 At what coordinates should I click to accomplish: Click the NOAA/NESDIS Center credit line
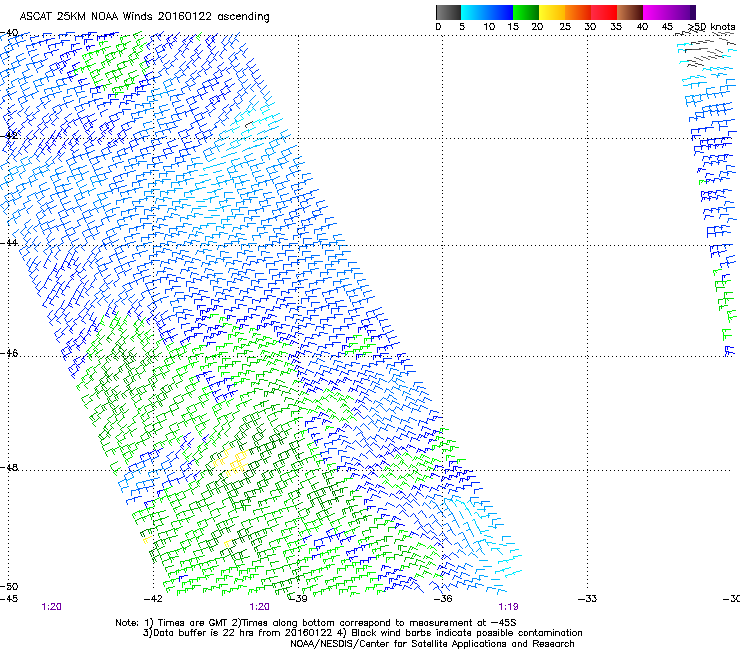[x=432, y=644]
